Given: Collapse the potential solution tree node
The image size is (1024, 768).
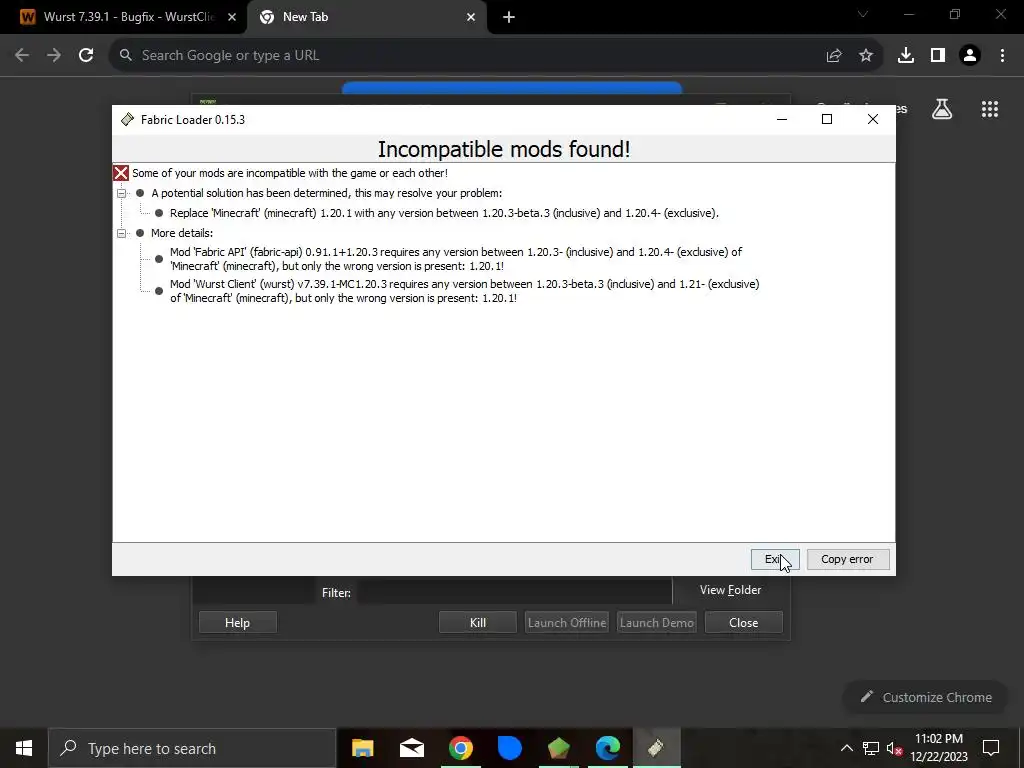Looking at the screenshot, I should 121,193.
